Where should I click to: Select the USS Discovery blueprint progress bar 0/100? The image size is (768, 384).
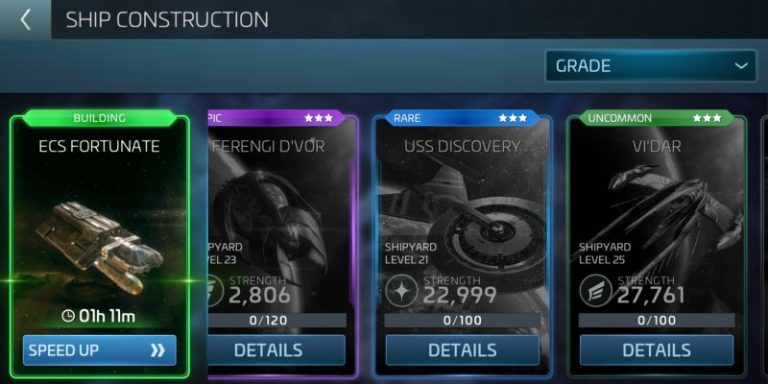pos(462,320)
